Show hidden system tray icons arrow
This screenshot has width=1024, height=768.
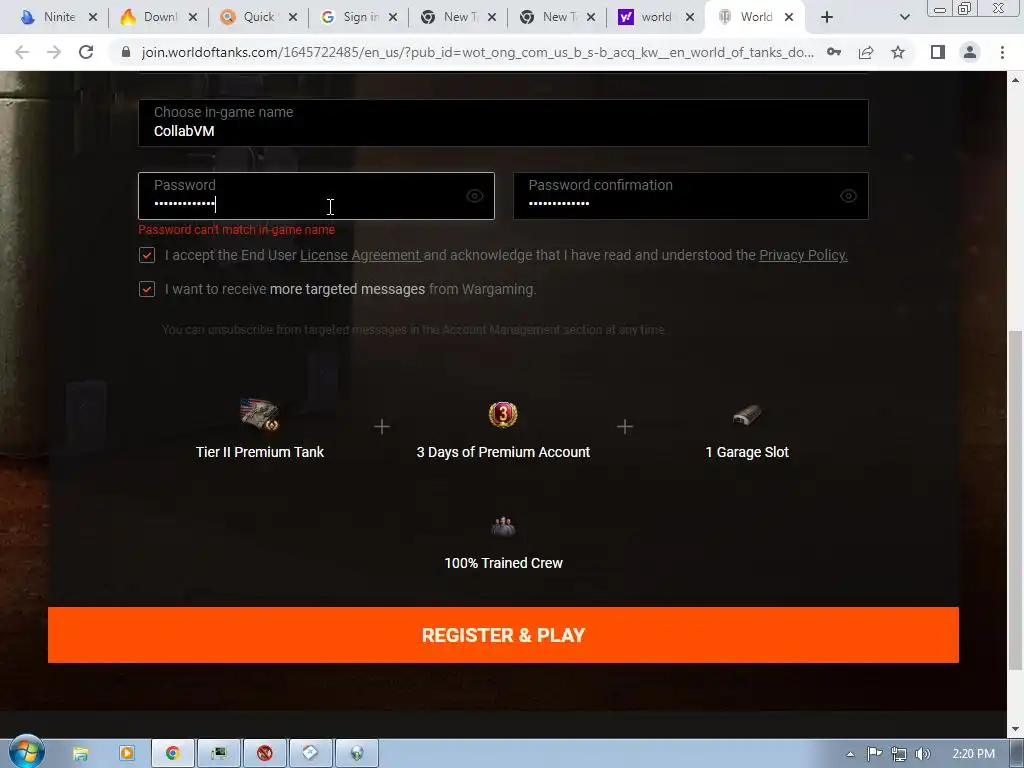pyautogui.click(x=850, y=754)
